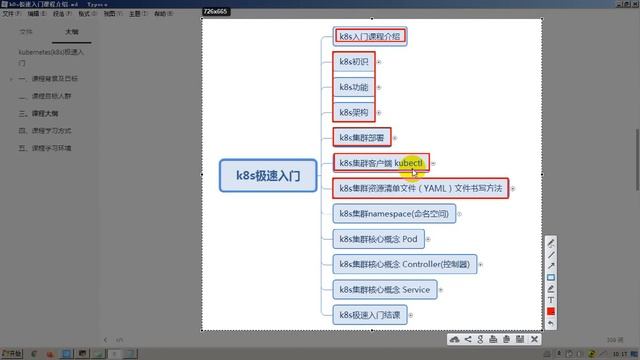Click the k8s功能 node
The width and height of the screenshot is (640, 360).
[354, 87]
